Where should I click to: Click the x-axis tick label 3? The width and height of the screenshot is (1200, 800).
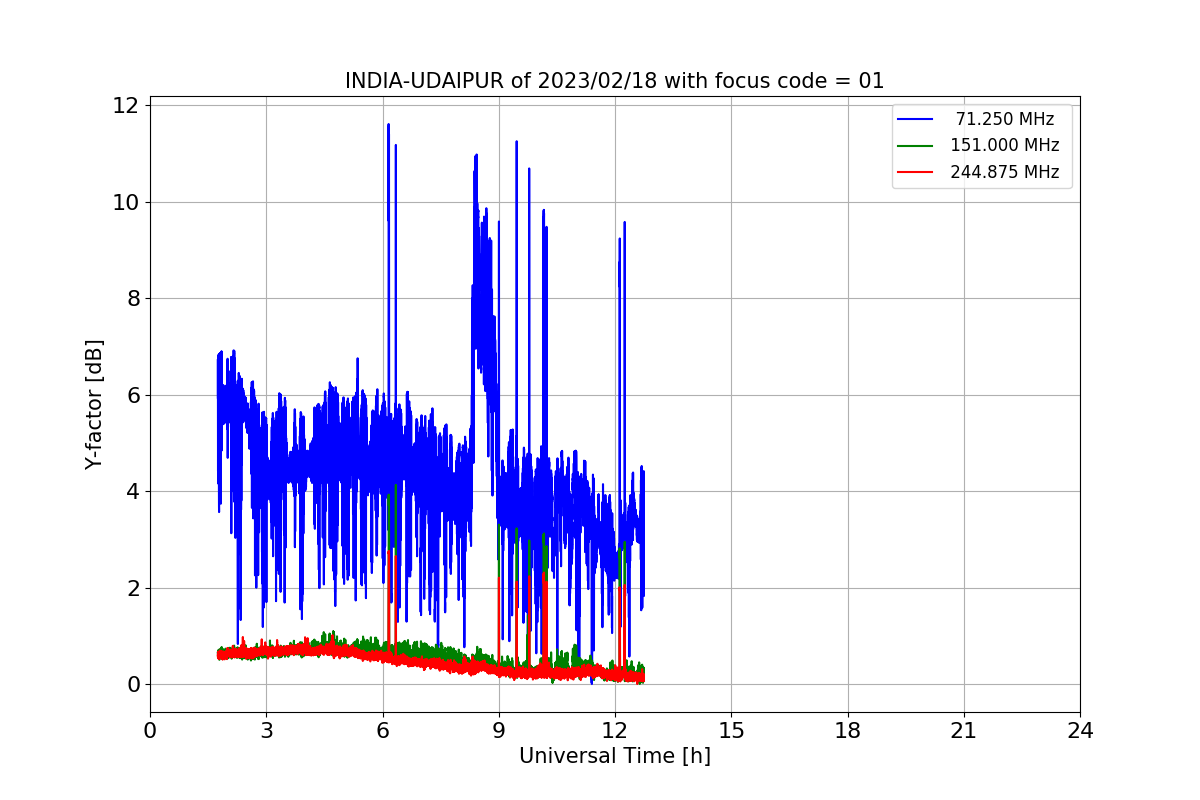click(x=266, y=731)
